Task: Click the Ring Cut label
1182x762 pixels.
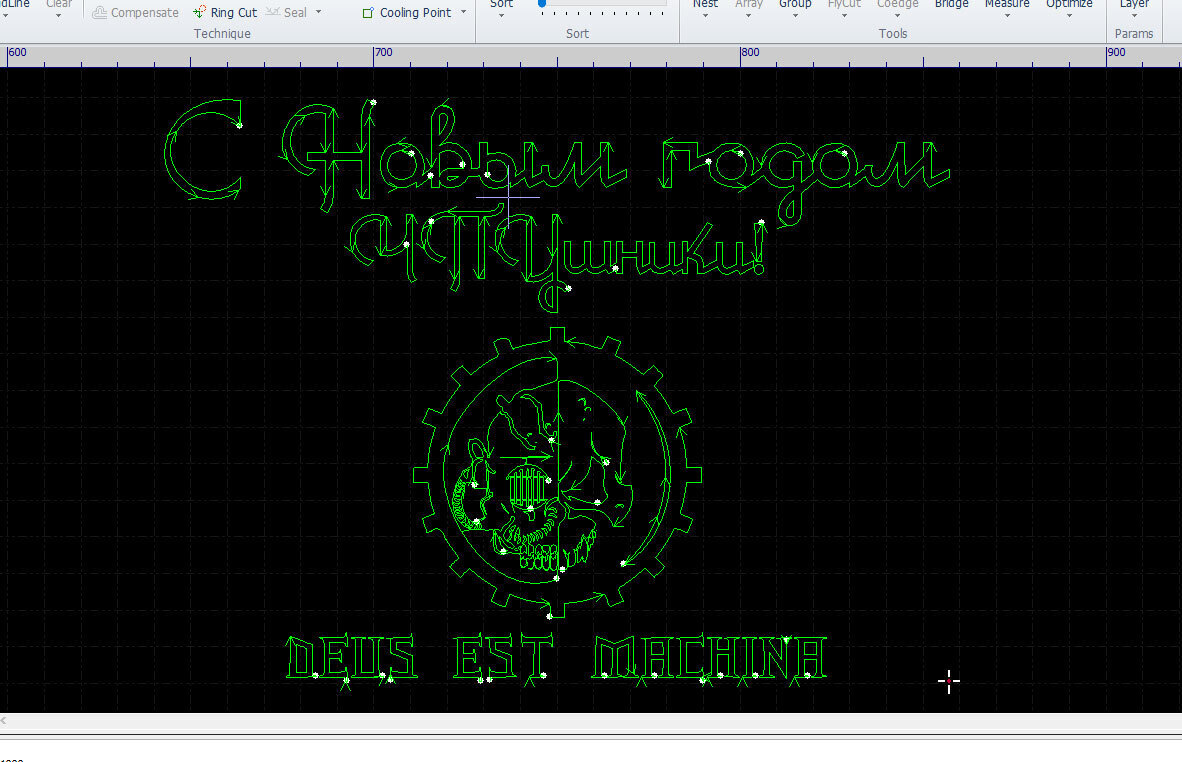Action: coord(234,13)
